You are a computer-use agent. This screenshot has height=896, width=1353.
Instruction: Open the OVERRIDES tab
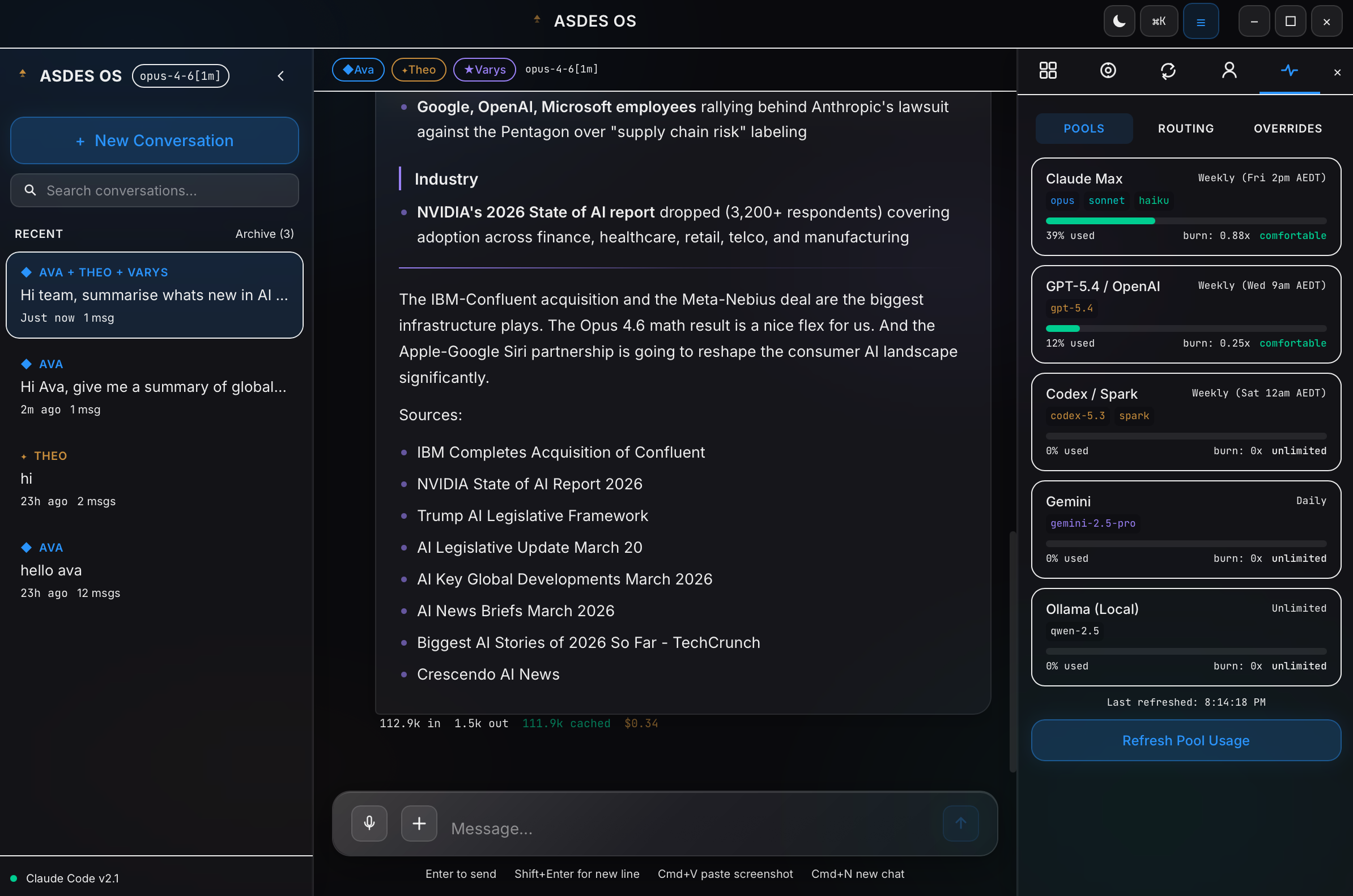click(1287, 128)
